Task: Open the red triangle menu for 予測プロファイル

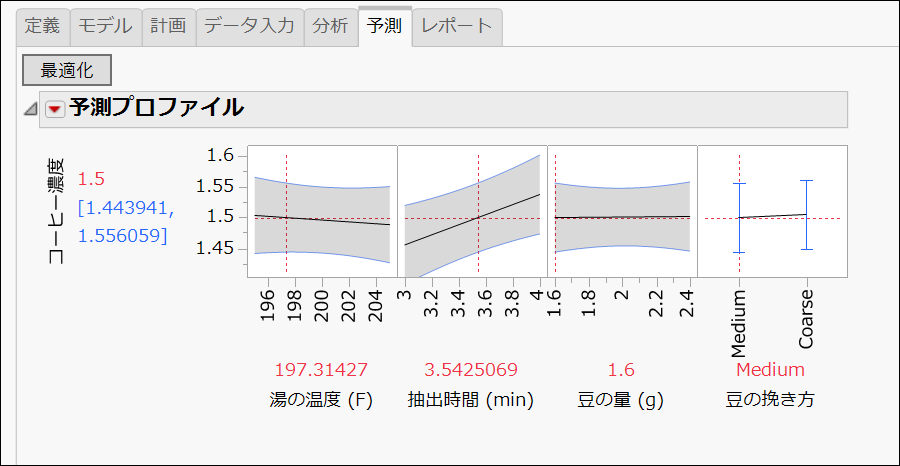Action: click(56, 108)
